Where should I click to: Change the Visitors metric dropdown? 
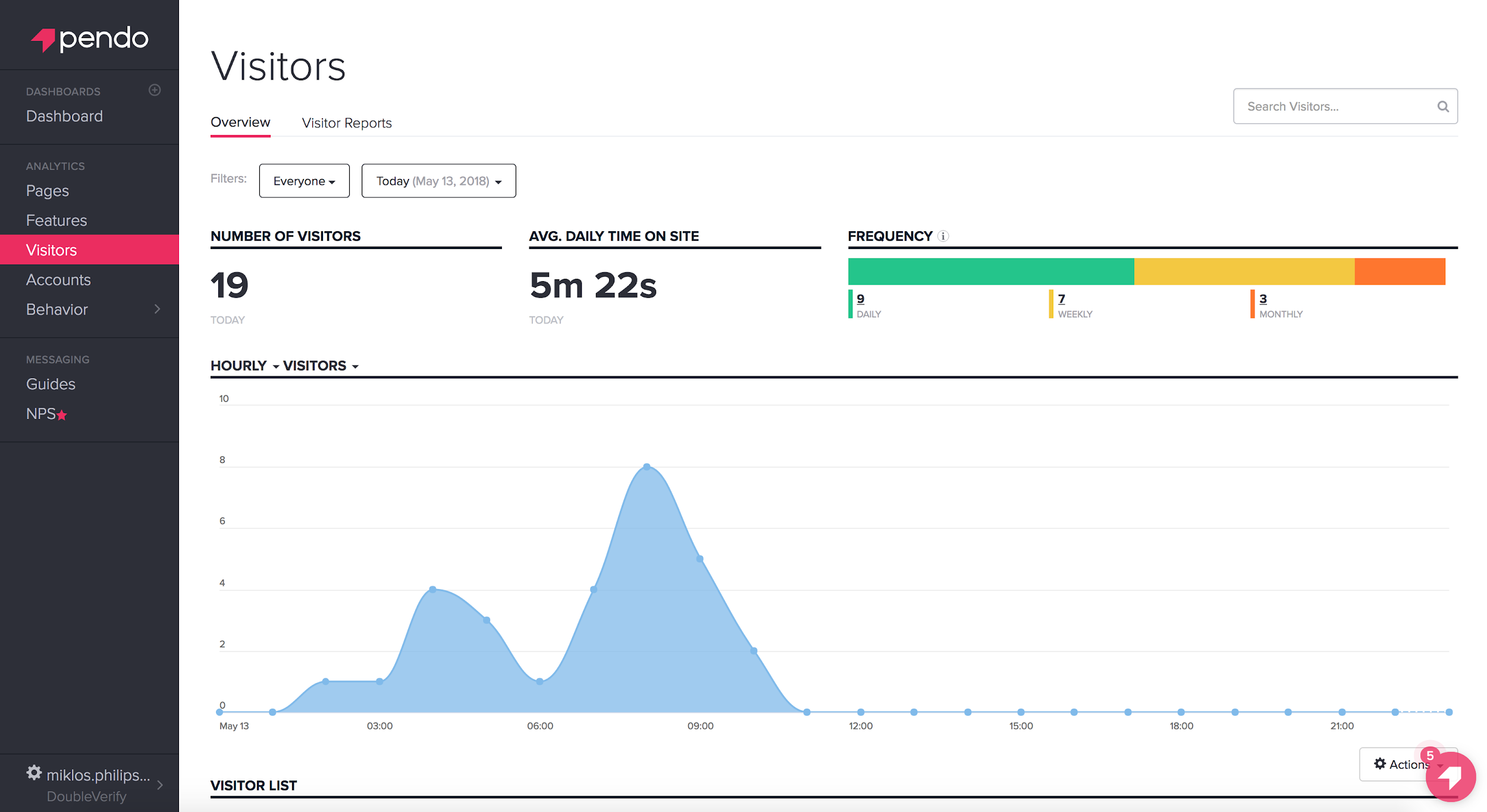pos(321,366)
